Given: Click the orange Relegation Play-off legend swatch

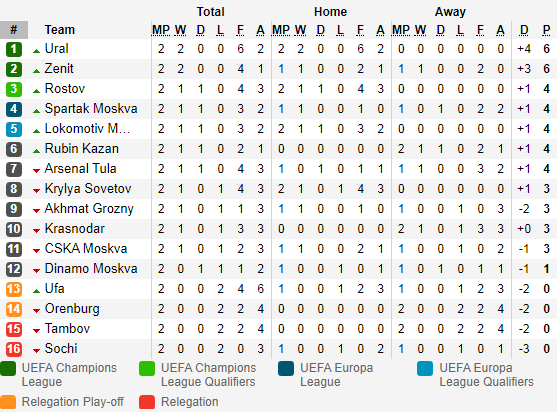Looking at the screenshot, I should [8, 402].
